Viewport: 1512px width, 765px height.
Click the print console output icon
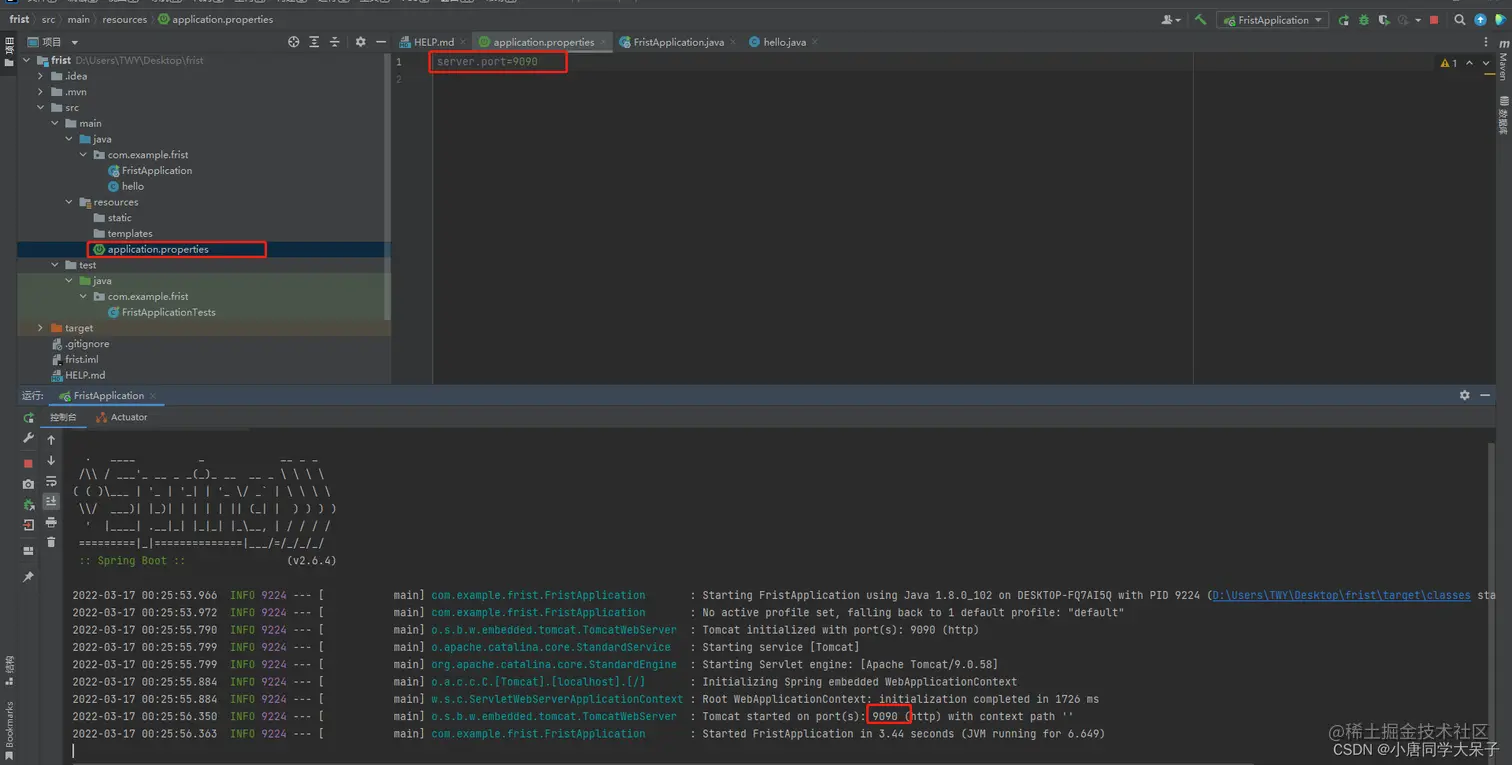(x=51, y=522)
